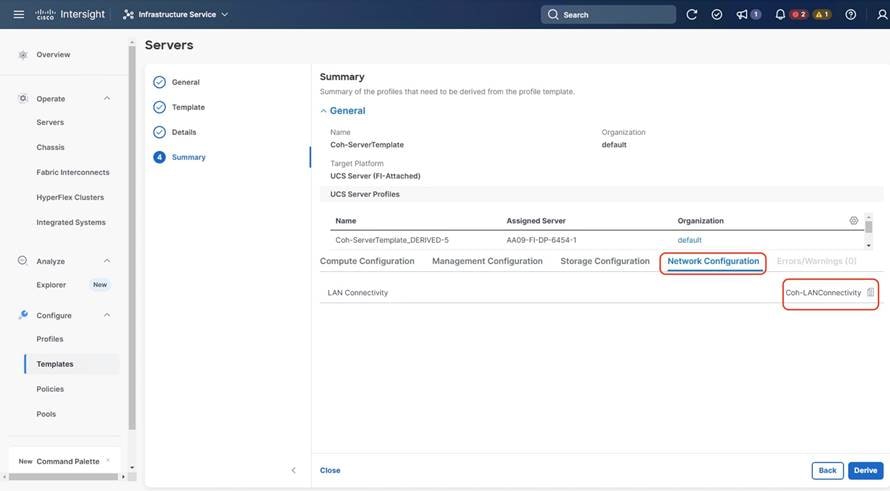
Task: Click AA09-FI-DP-6454-1 assigned server cell
Action: [x=541, y=240]
